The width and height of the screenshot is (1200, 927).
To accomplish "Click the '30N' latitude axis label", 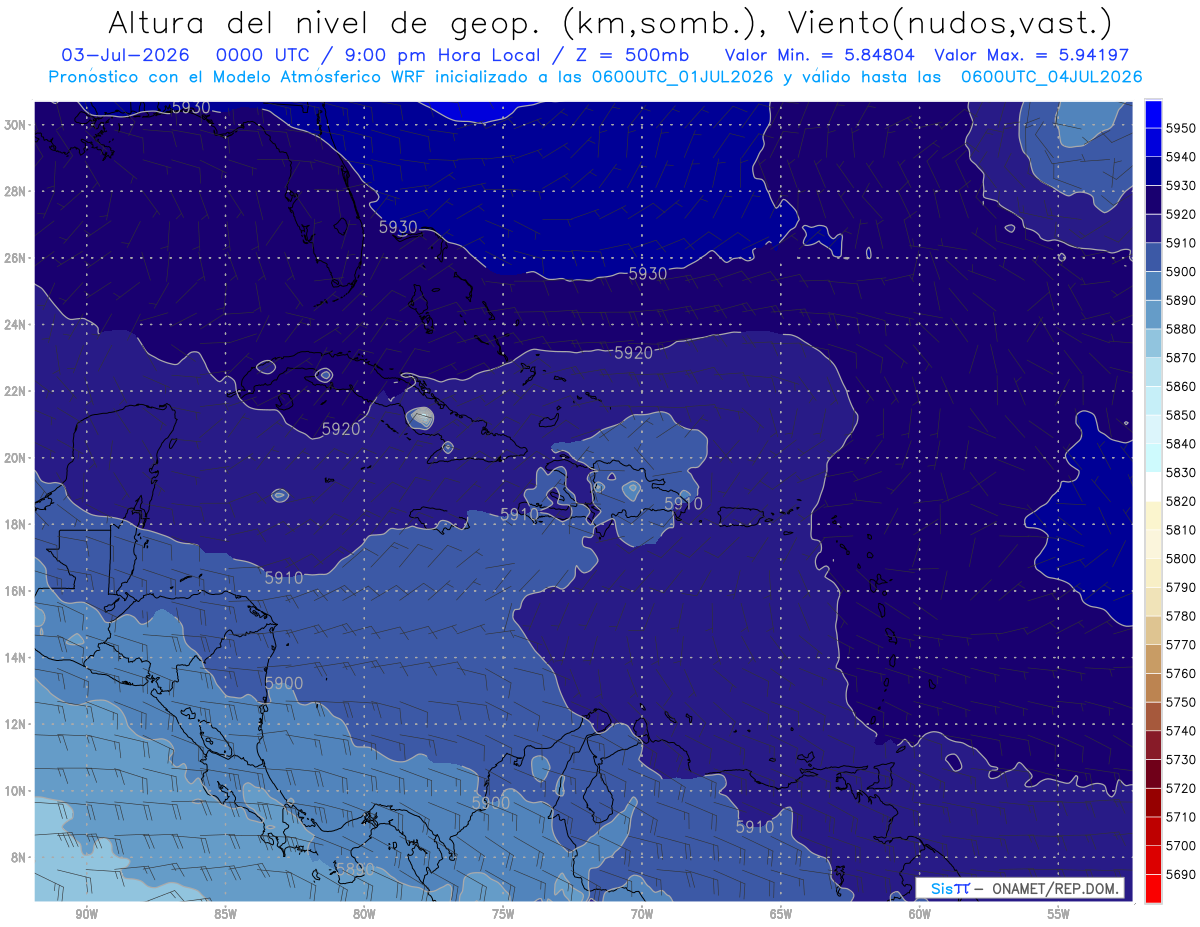I will pyautogui.click(x=15, y=125).
